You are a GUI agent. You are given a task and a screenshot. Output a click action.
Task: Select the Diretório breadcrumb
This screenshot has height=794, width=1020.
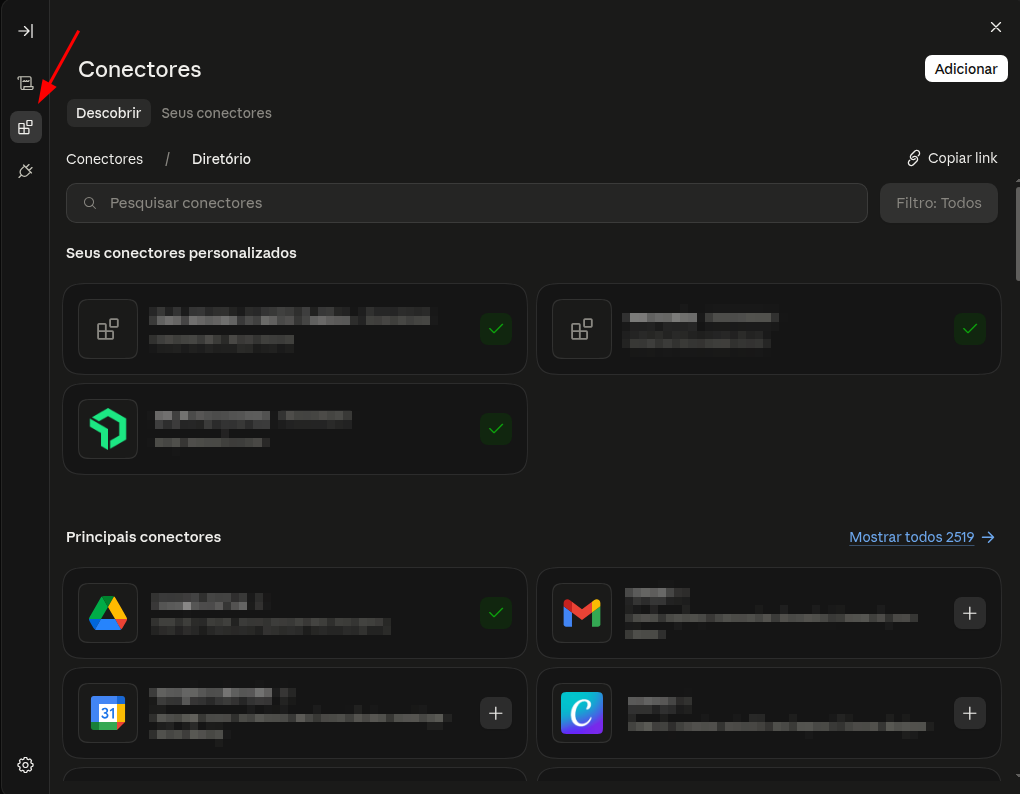(221, 159)
